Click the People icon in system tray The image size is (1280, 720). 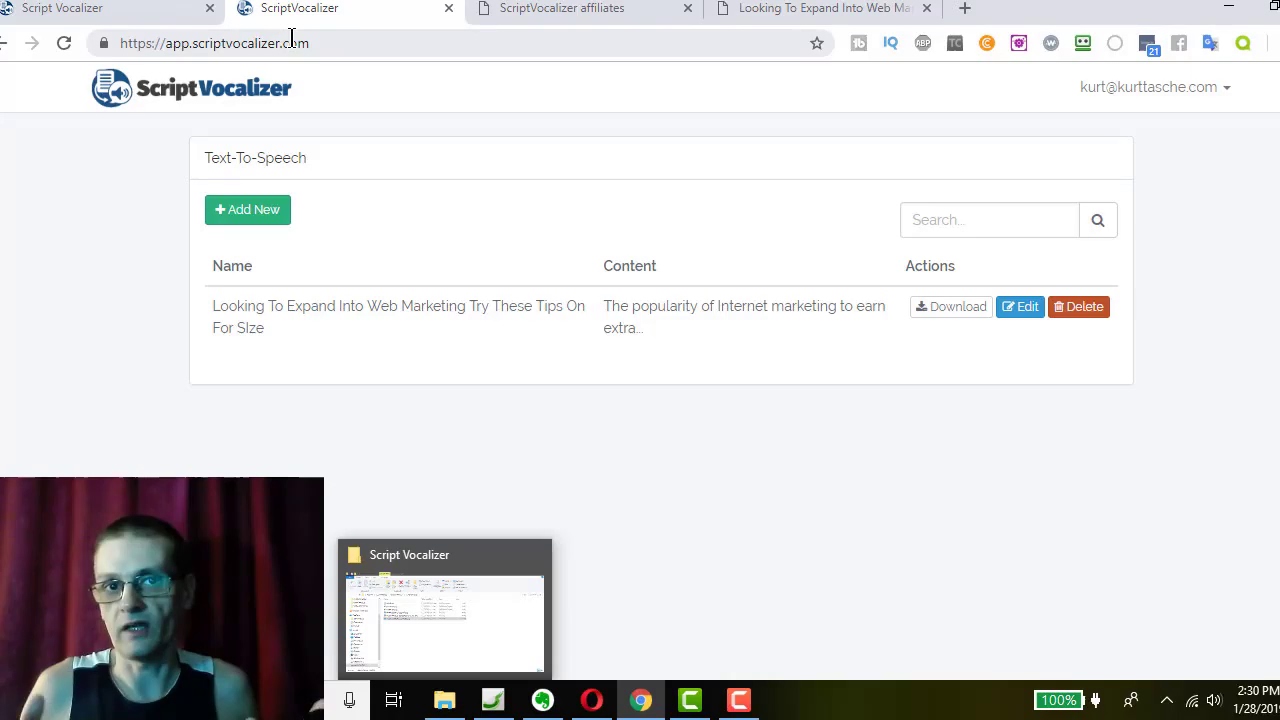pos(1131,700)
